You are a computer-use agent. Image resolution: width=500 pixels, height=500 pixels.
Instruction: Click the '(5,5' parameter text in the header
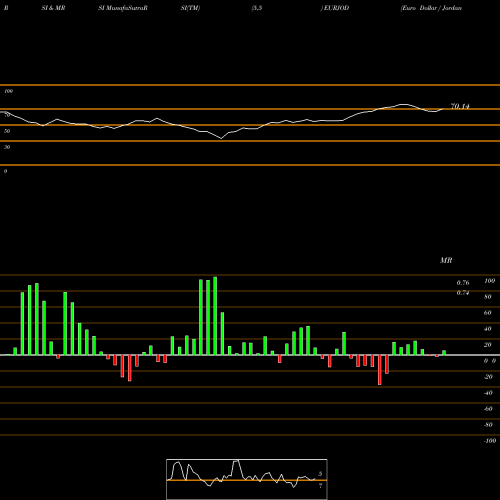[257, 8]
